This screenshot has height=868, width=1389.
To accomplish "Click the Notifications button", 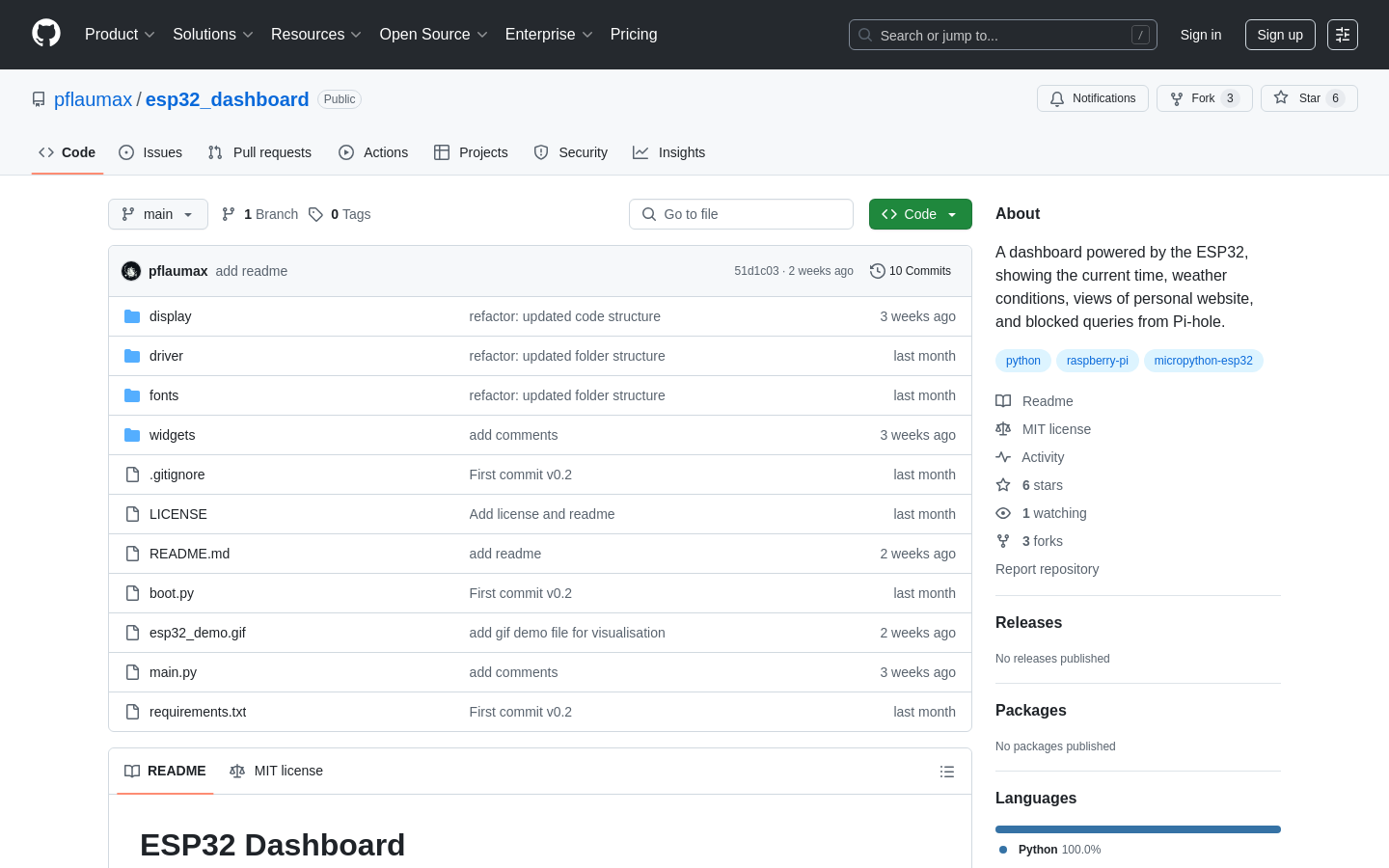I will [1093, 98].
